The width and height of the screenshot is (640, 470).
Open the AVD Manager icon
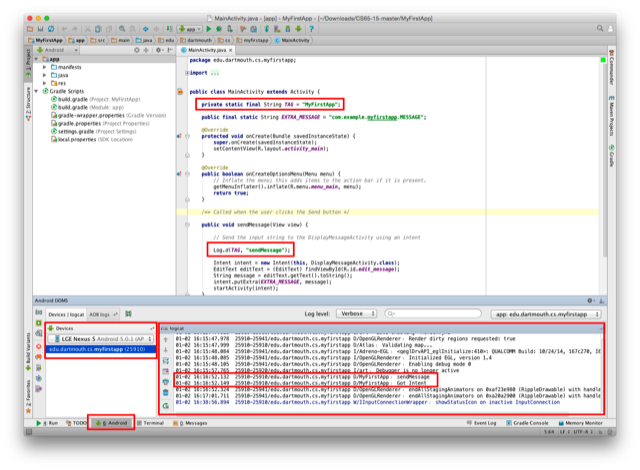click(x=277, y=29)
